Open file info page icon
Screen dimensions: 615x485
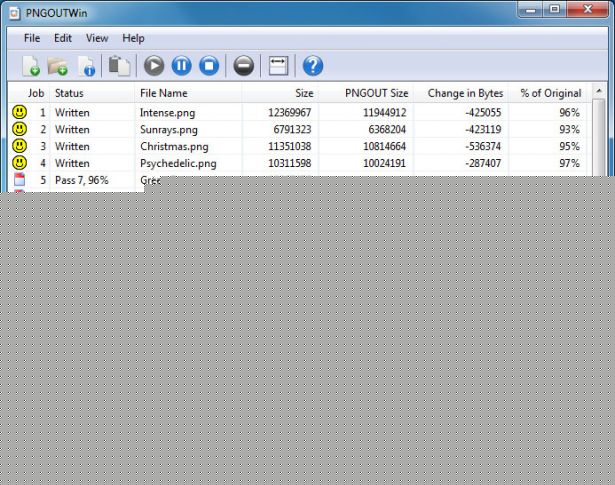(x=87, y=66)
